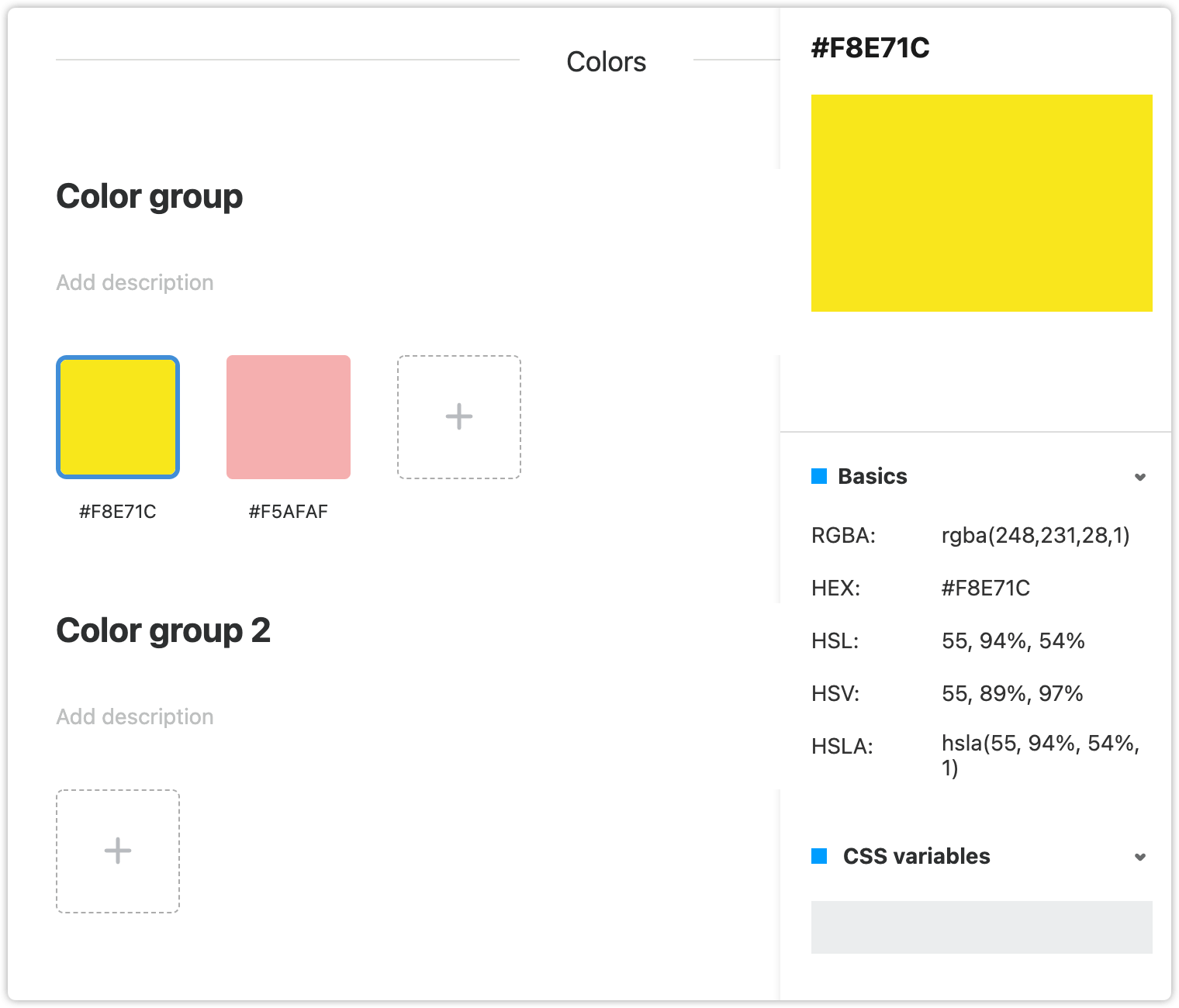The image size is (1179, 1008).
Task: Click the #F5AFAF label under pink swatch
Action: 289,512
